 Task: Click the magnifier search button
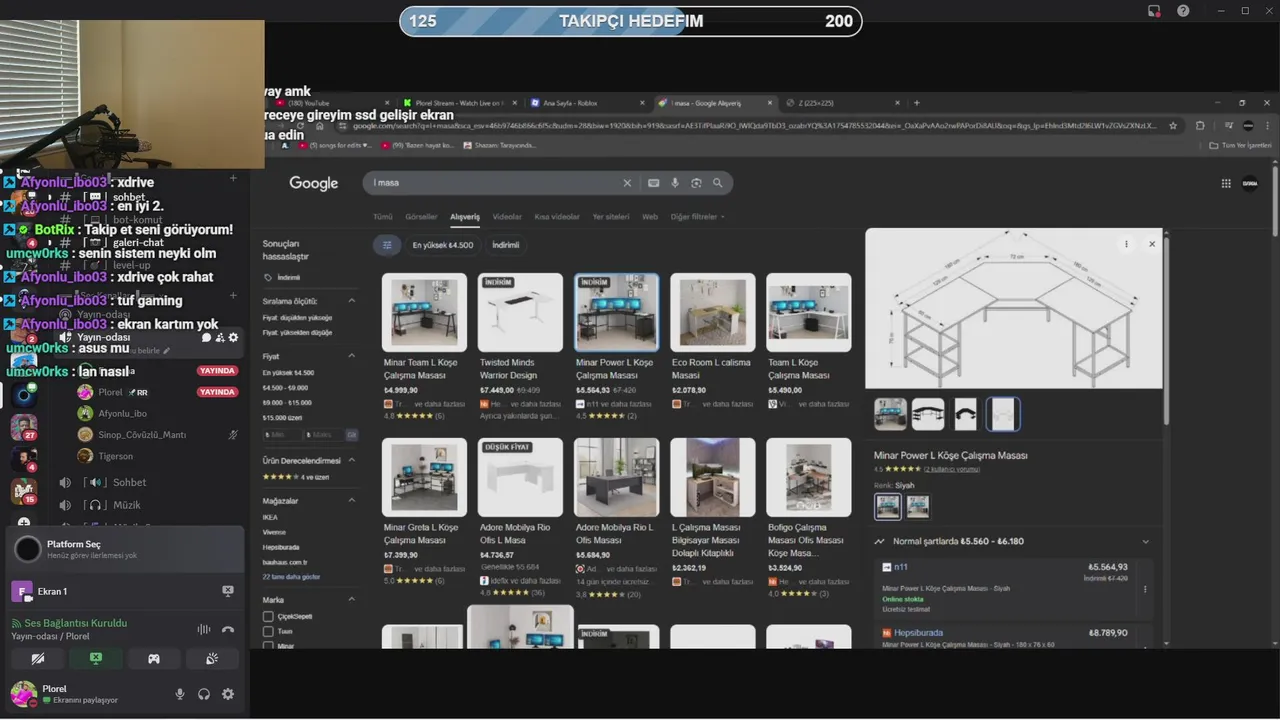pyautogui.click(x=717, y=183)
